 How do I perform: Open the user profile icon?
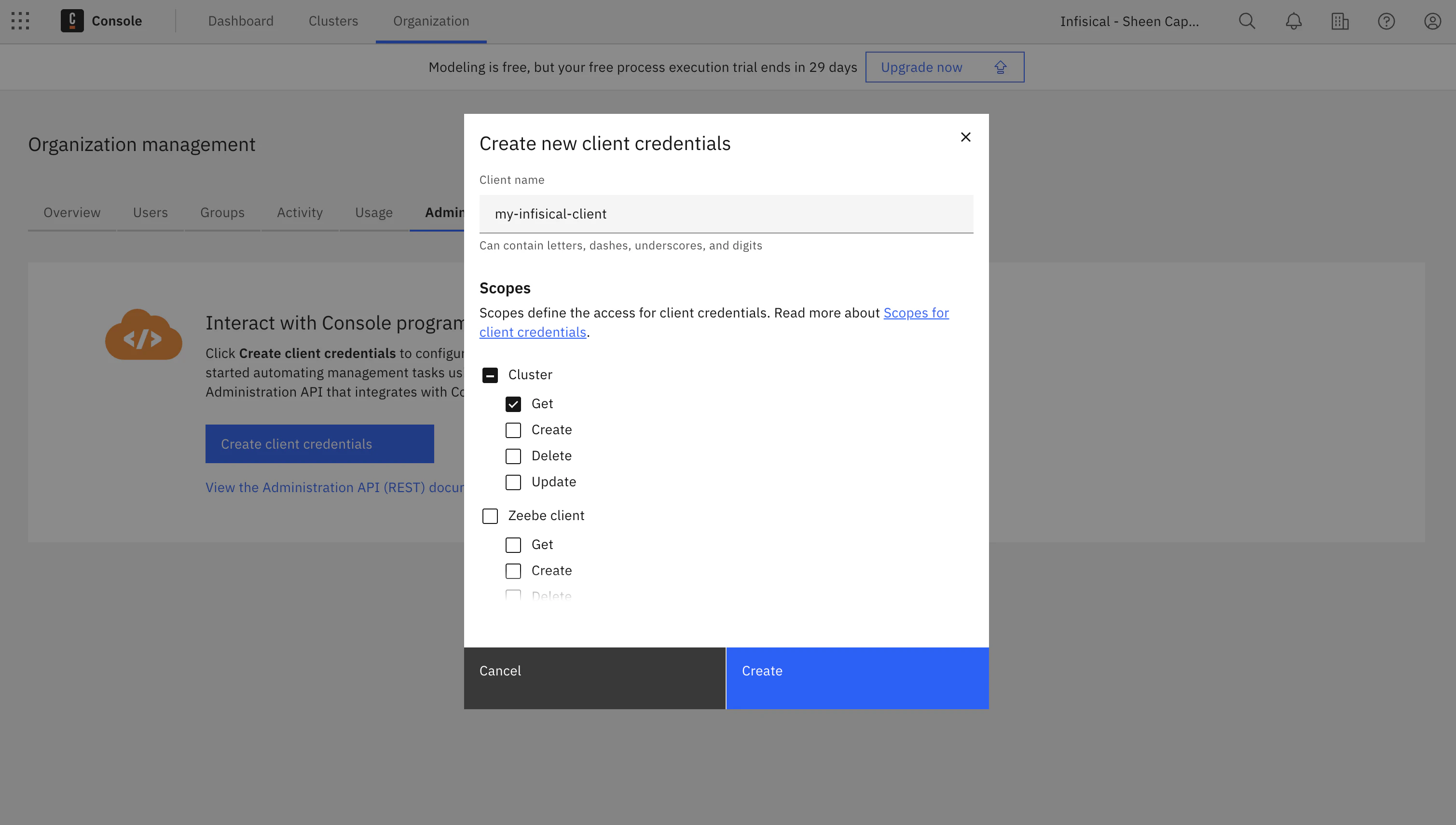click(x=1433, y=21)
